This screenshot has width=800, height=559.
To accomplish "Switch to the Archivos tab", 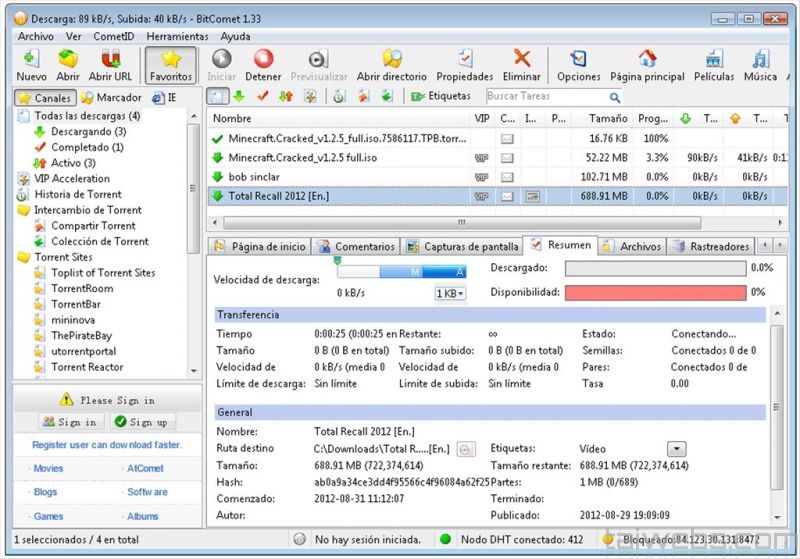I will [631, 246].
